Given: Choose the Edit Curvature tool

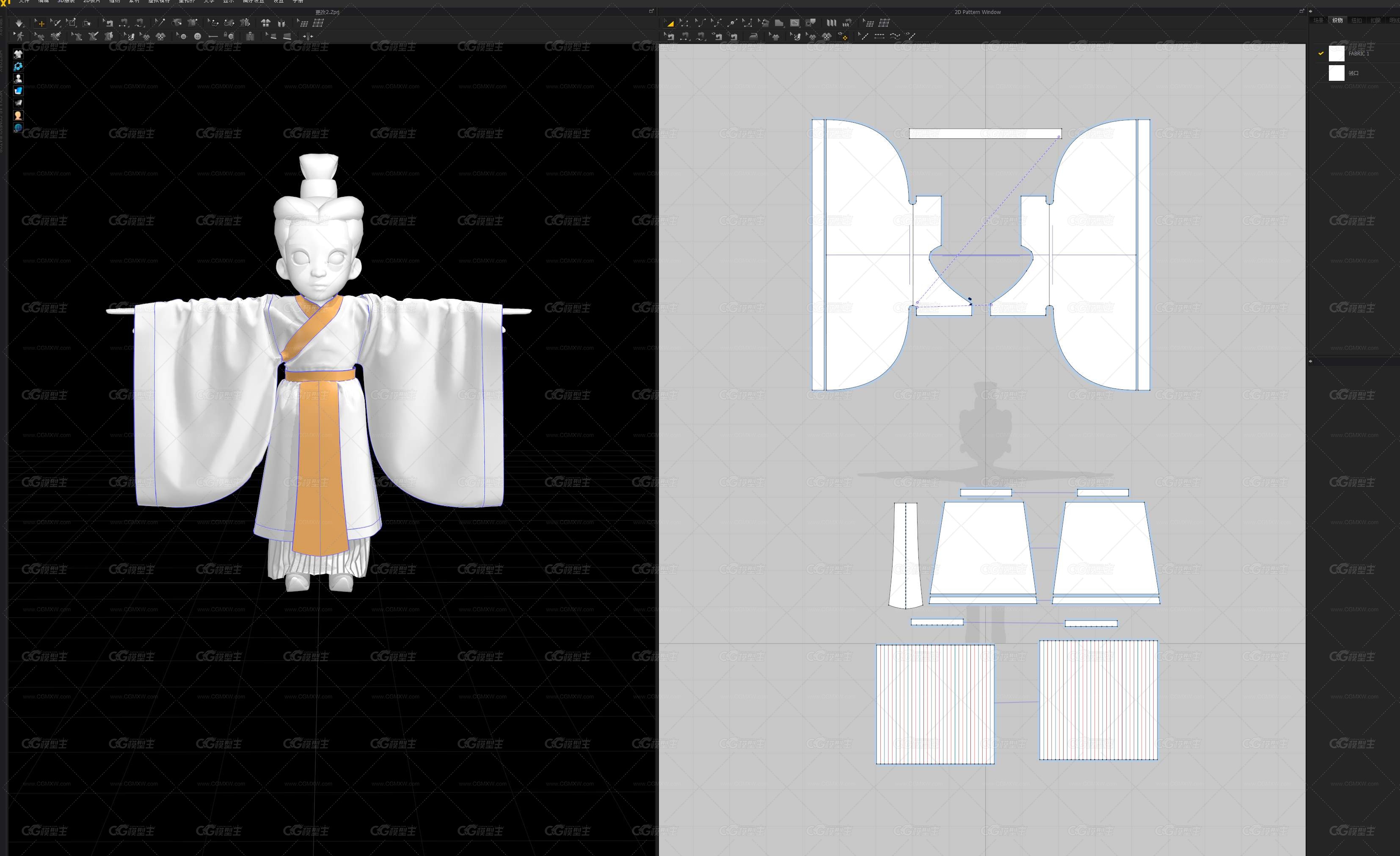Looking at the screenshot, I should pos(701,23).
